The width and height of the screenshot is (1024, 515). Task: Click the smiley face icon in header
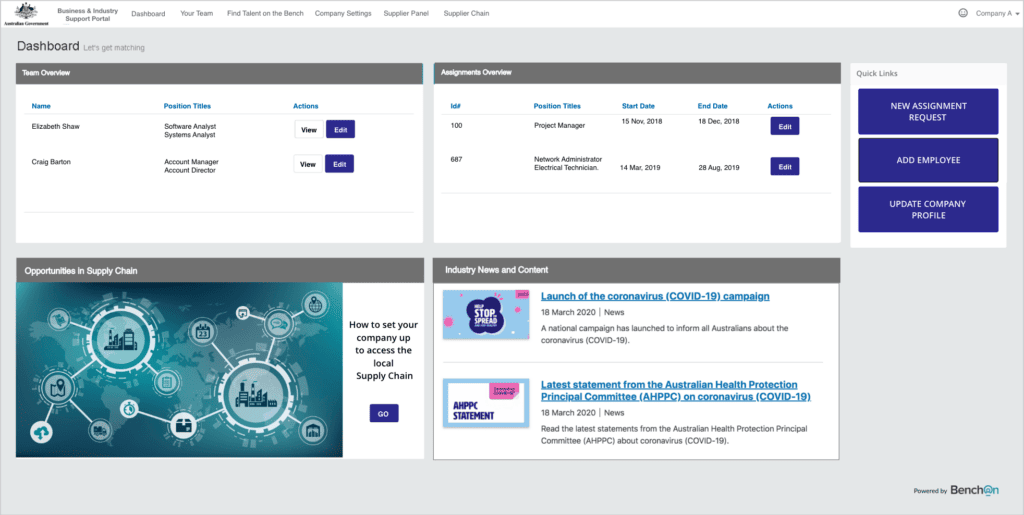click(963, 14)
